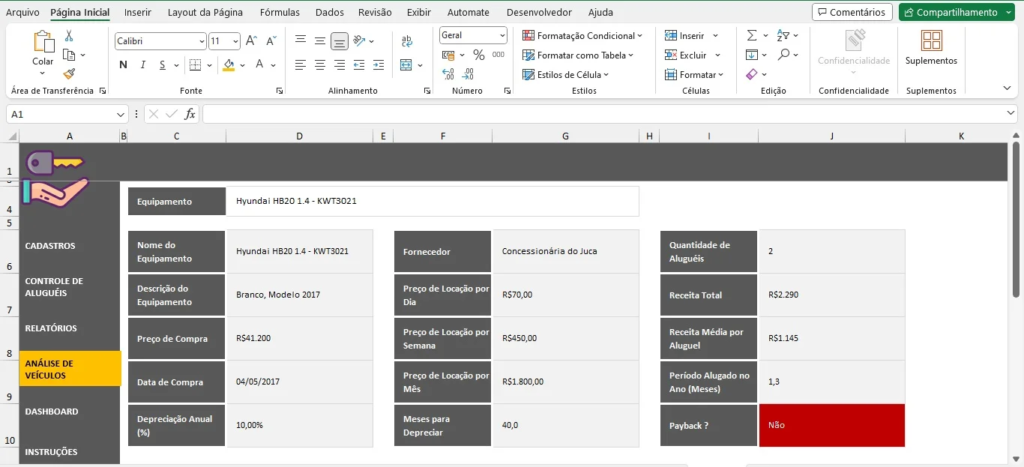Expand the Geral number format dropdown
The image size is (1024, 467).
click(x=501, y=35)
